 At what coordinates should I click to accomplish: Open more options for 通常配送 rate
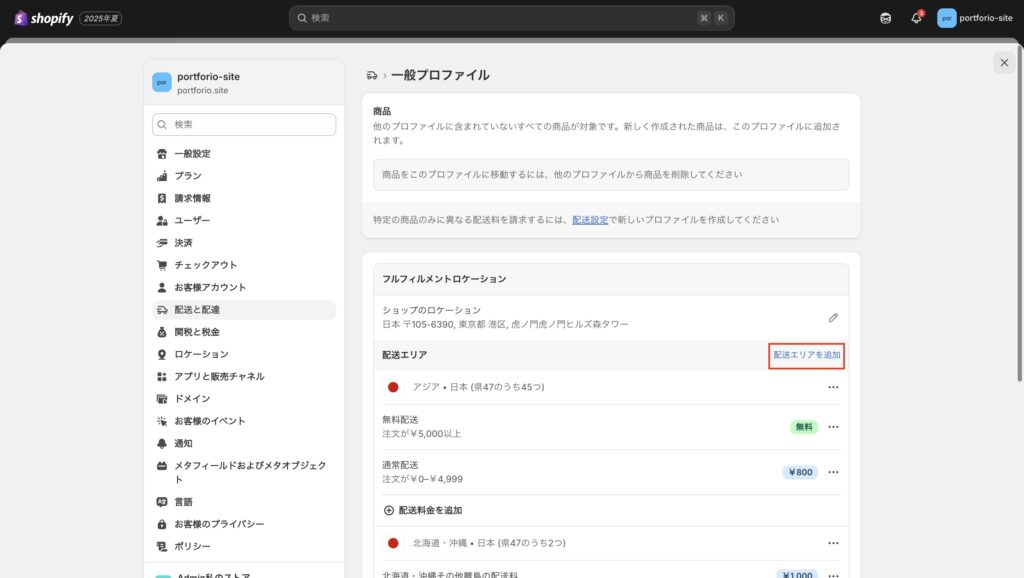click(x=833, y=472)
